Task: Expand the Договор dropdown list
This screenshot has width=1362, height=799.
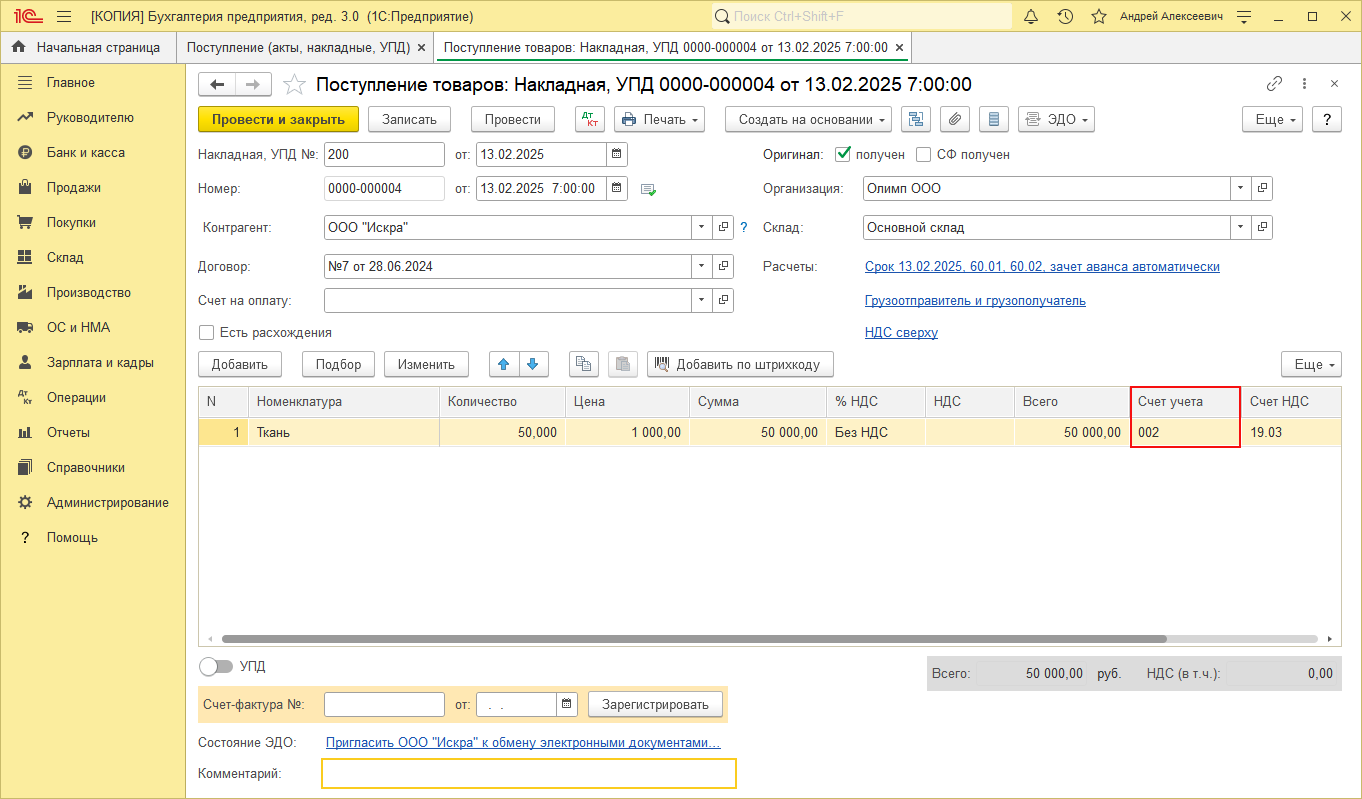Action: [702, 267]
